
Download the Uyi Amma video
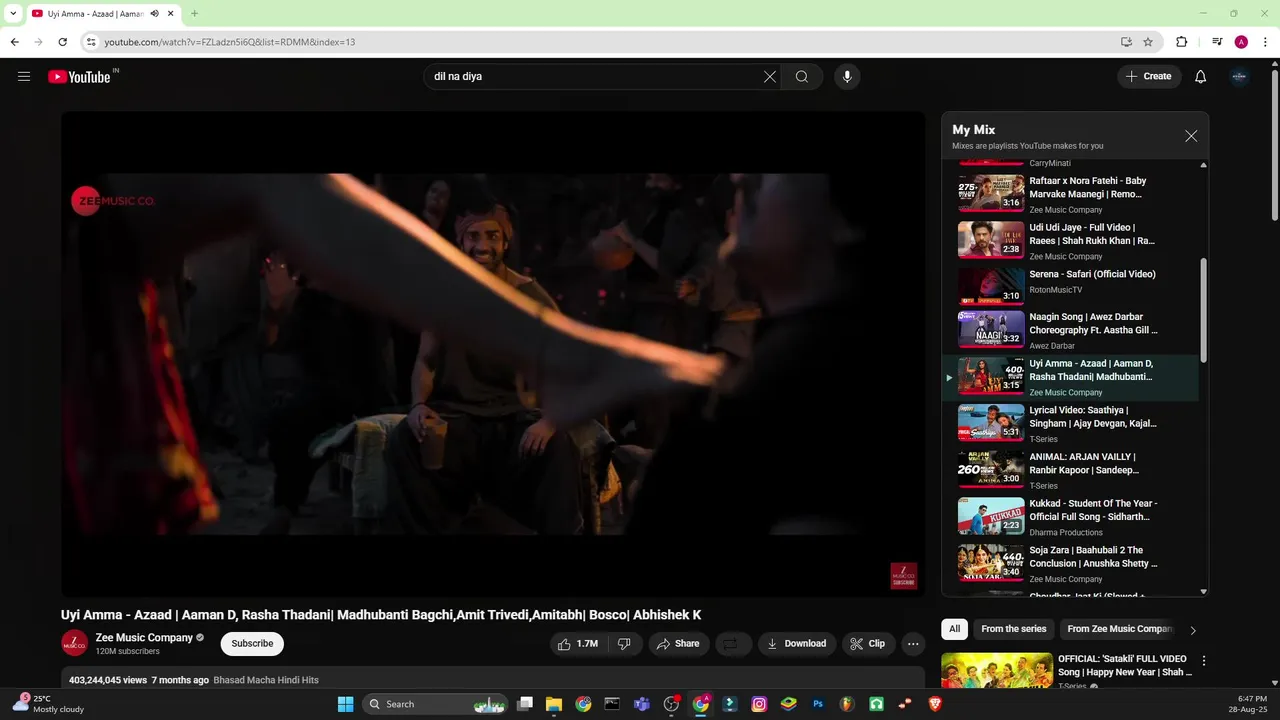(x=796, y=644)
